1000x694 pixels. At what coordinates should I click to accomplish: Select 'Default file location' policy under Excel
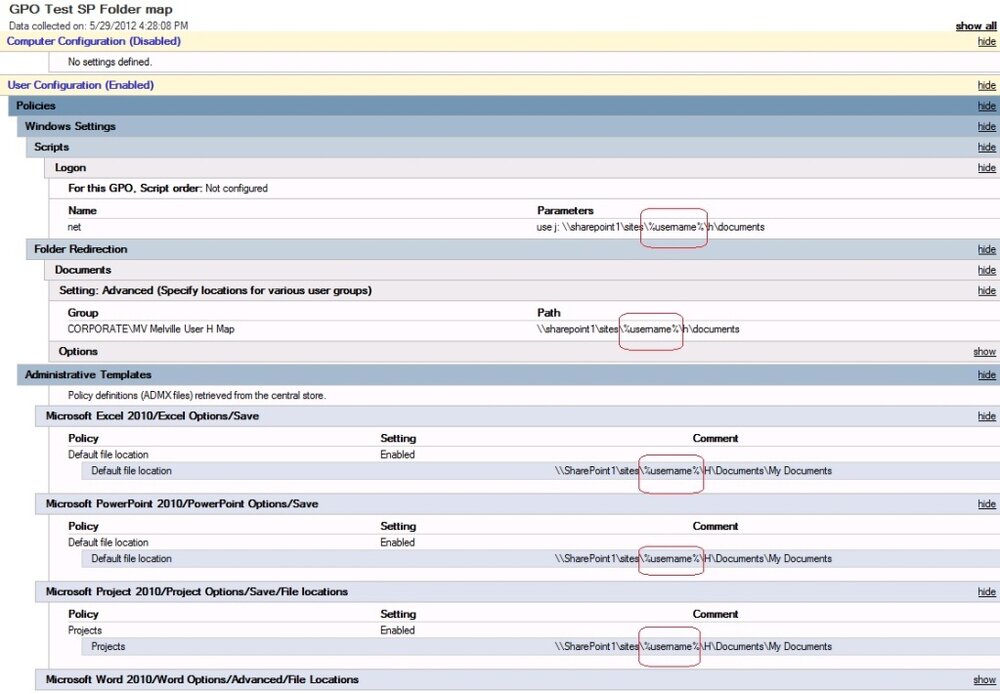point(108,455)
